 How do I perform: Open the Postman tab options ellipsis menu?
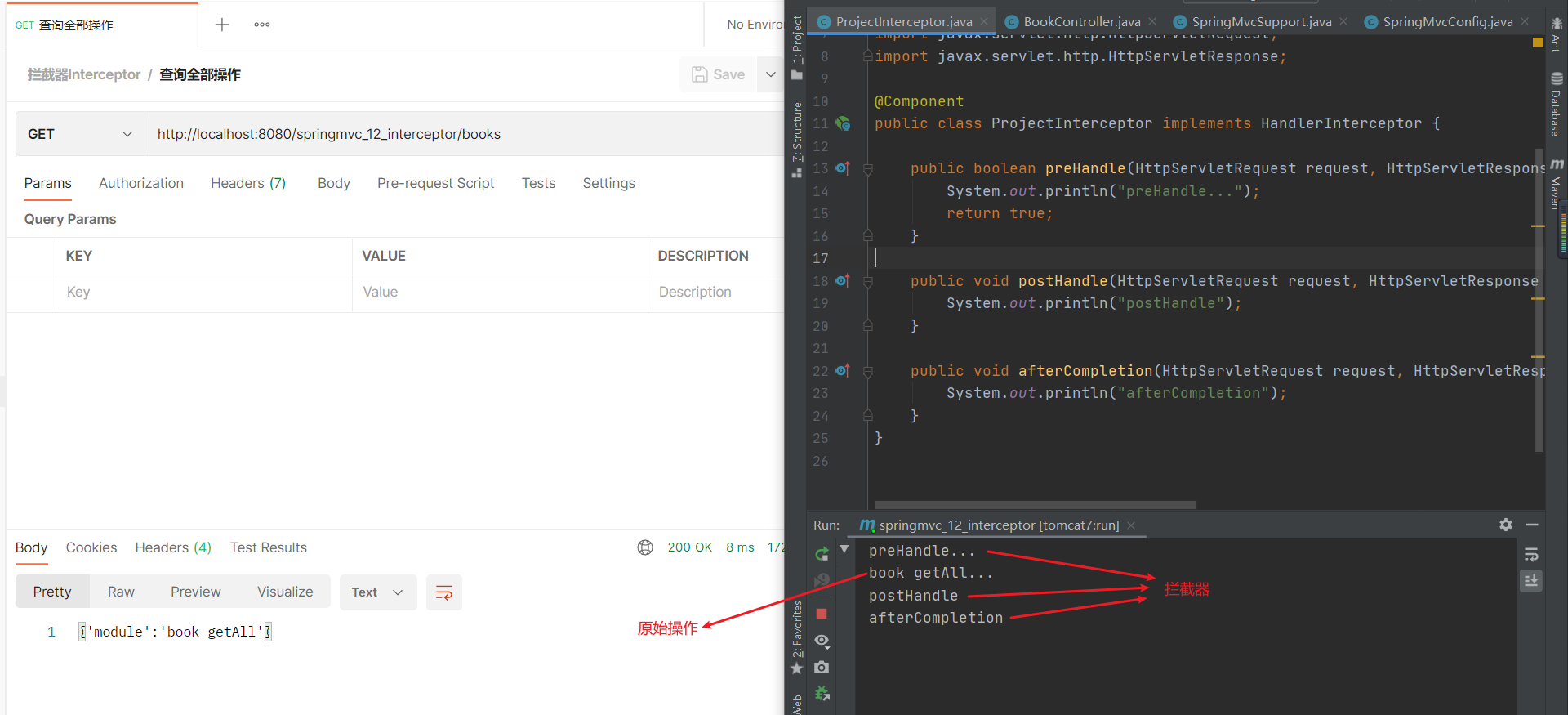[262, 25]
